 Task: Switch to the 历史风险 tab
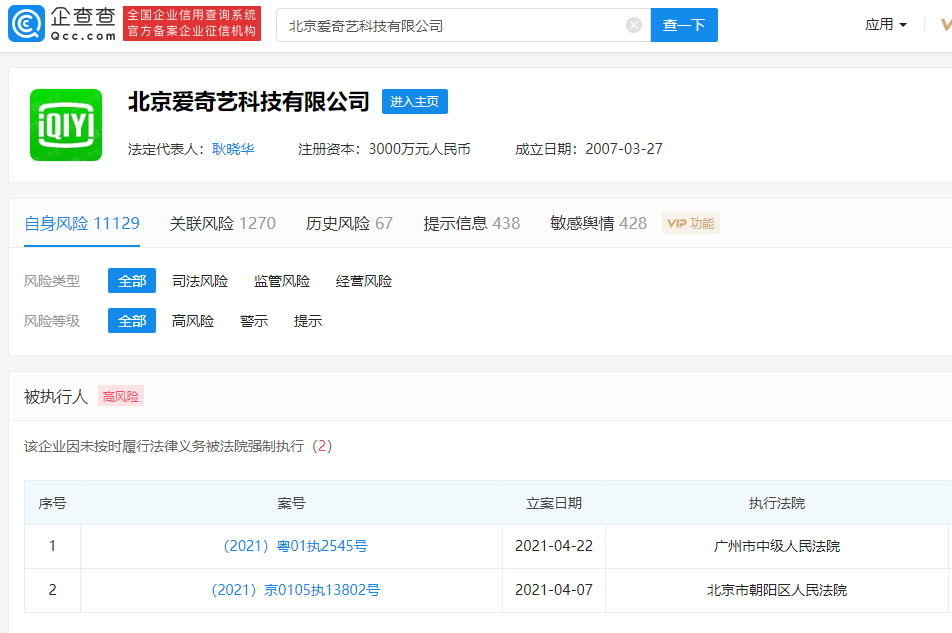pyautogui.click(x=349, y=223)
